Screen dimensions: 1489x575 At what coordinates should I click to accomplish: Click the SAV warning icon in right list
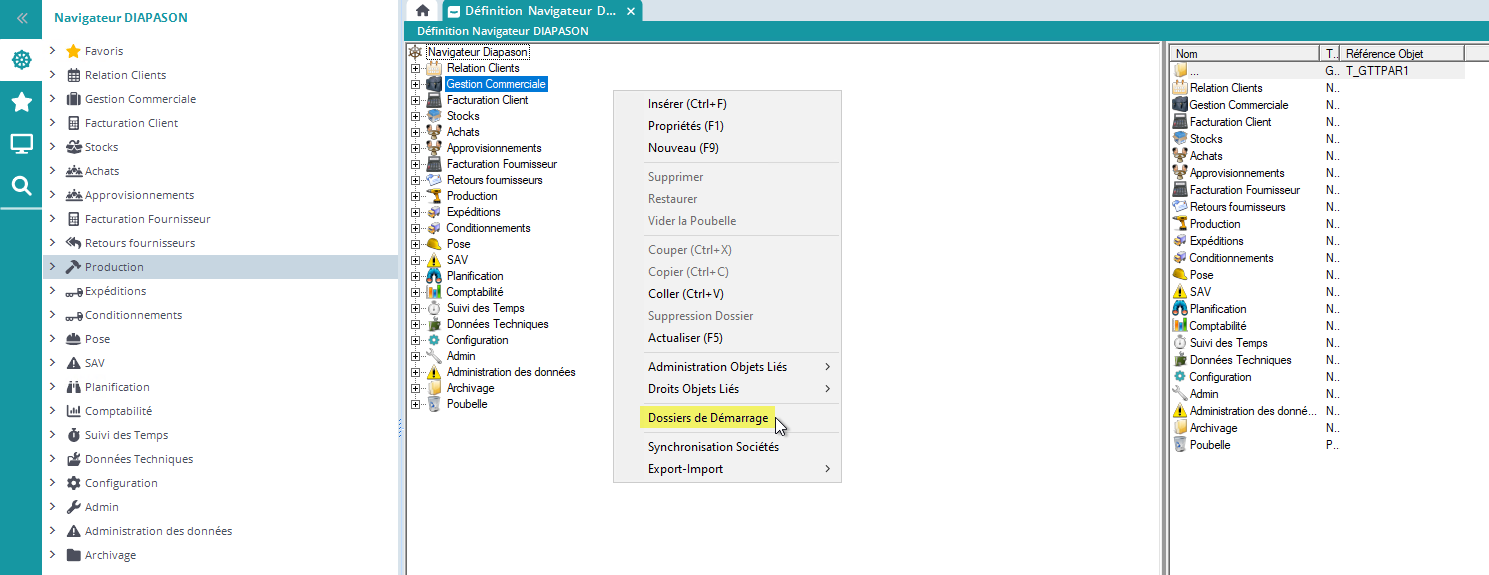(1180, 292)
